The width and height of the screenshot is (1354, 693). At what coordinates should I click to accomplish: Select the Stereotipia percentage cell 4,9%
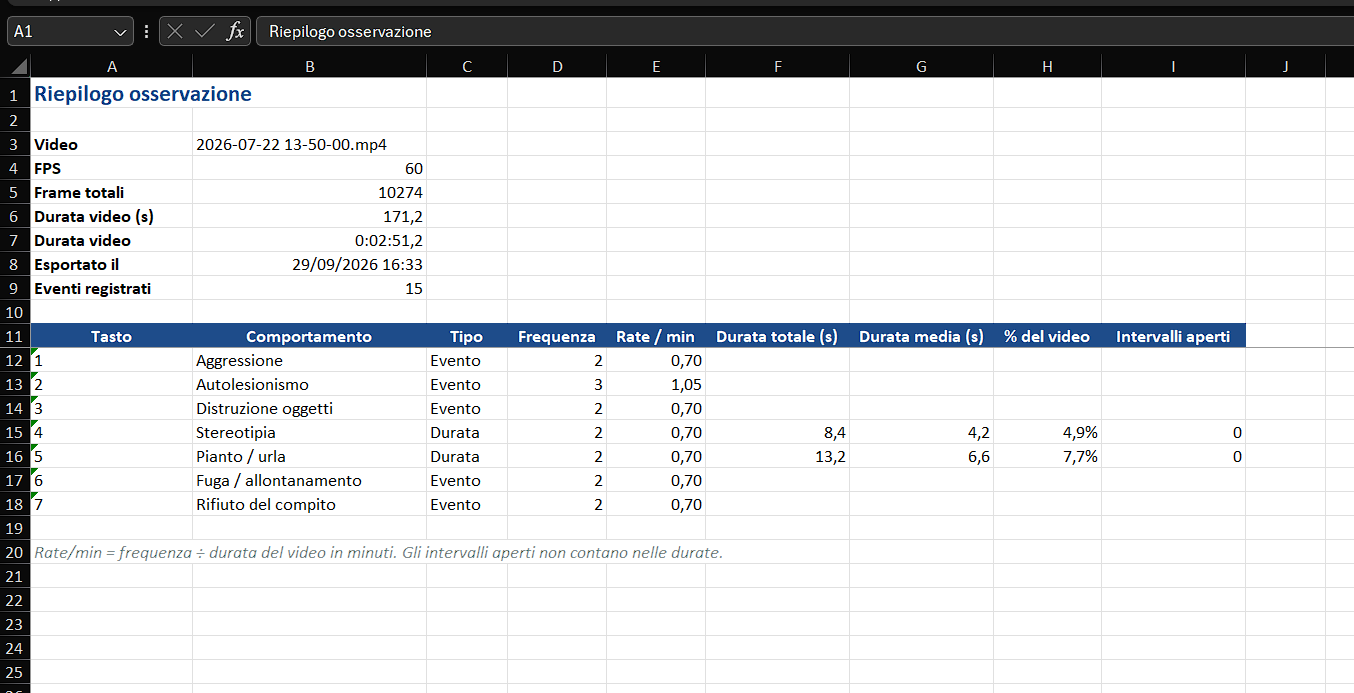(x=1047, y=432)
